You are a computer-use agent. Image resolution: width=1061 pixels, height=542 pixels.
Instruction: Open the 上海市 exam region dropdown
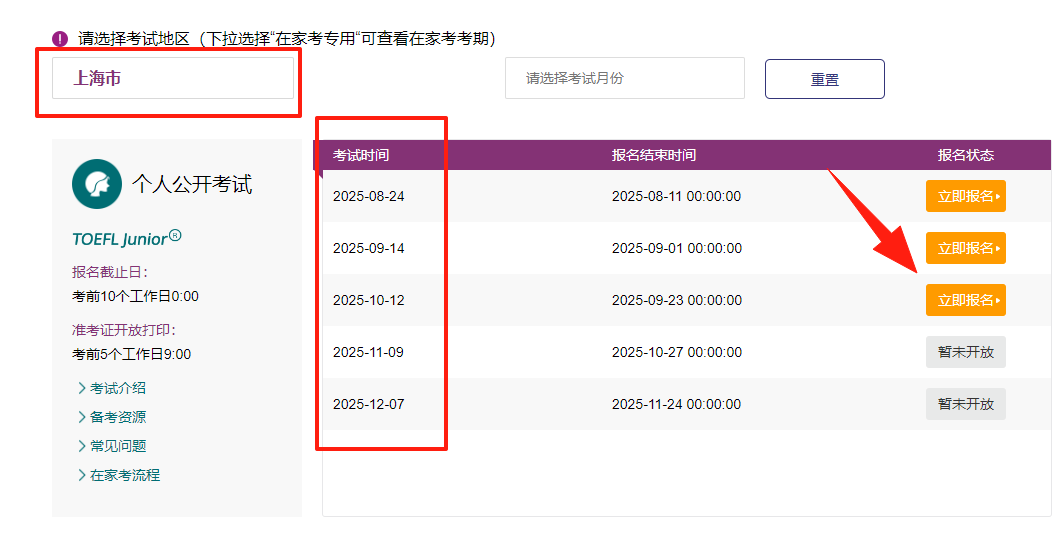pos(173,78)
